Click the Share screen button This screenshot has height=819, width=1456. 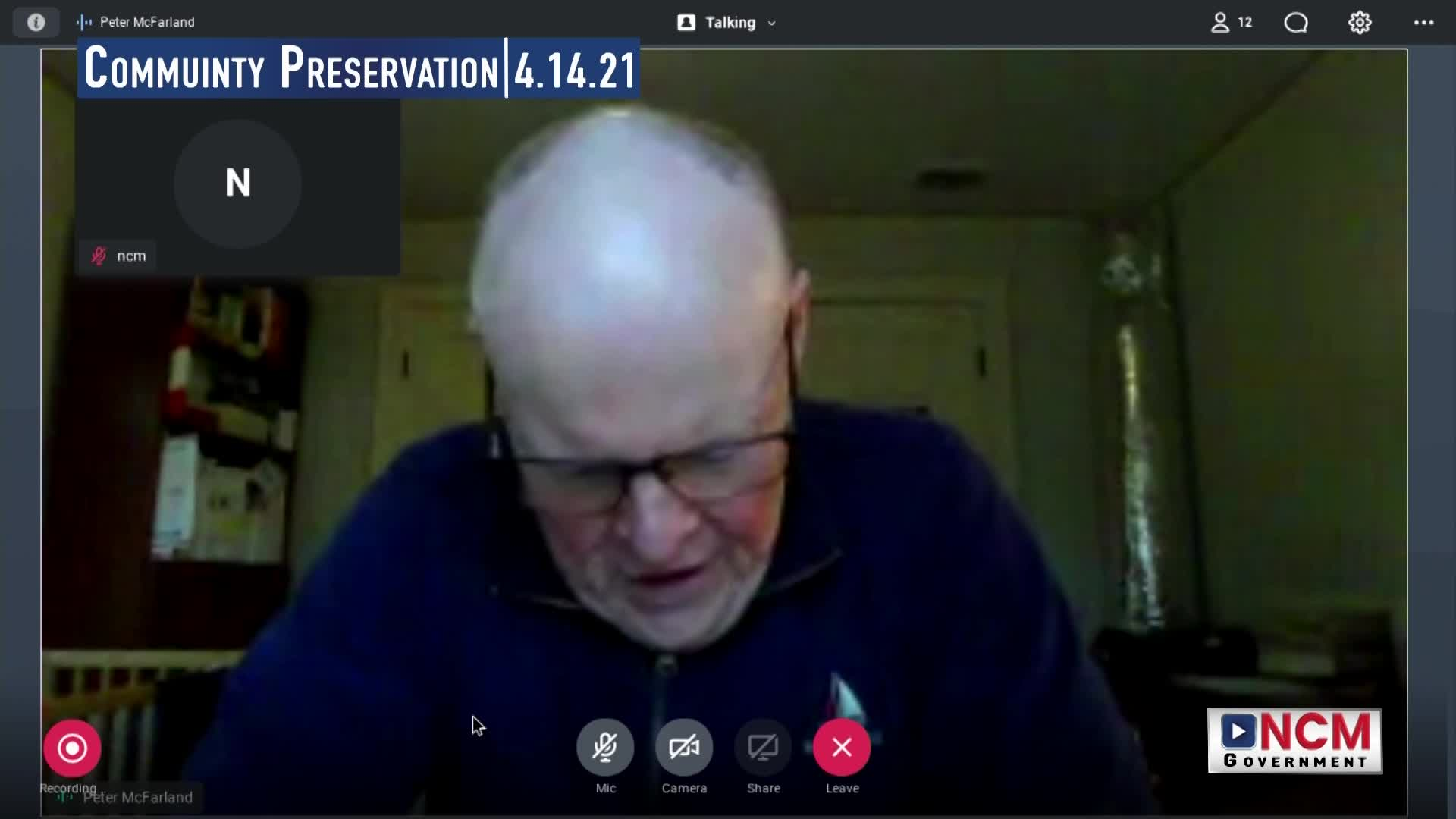[763, 748]
